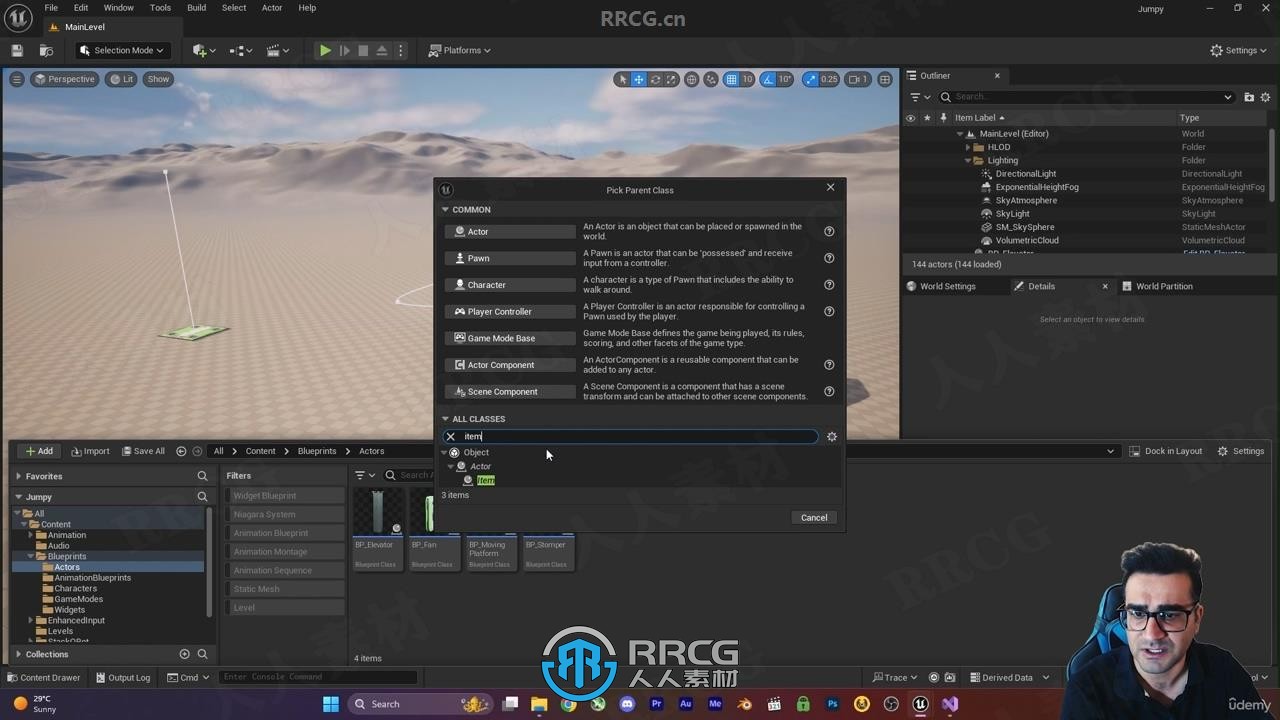Screen dimensions: 1280x720
Task: Toggle rotation snapping angle icon
Action: (x=768, y=79)
